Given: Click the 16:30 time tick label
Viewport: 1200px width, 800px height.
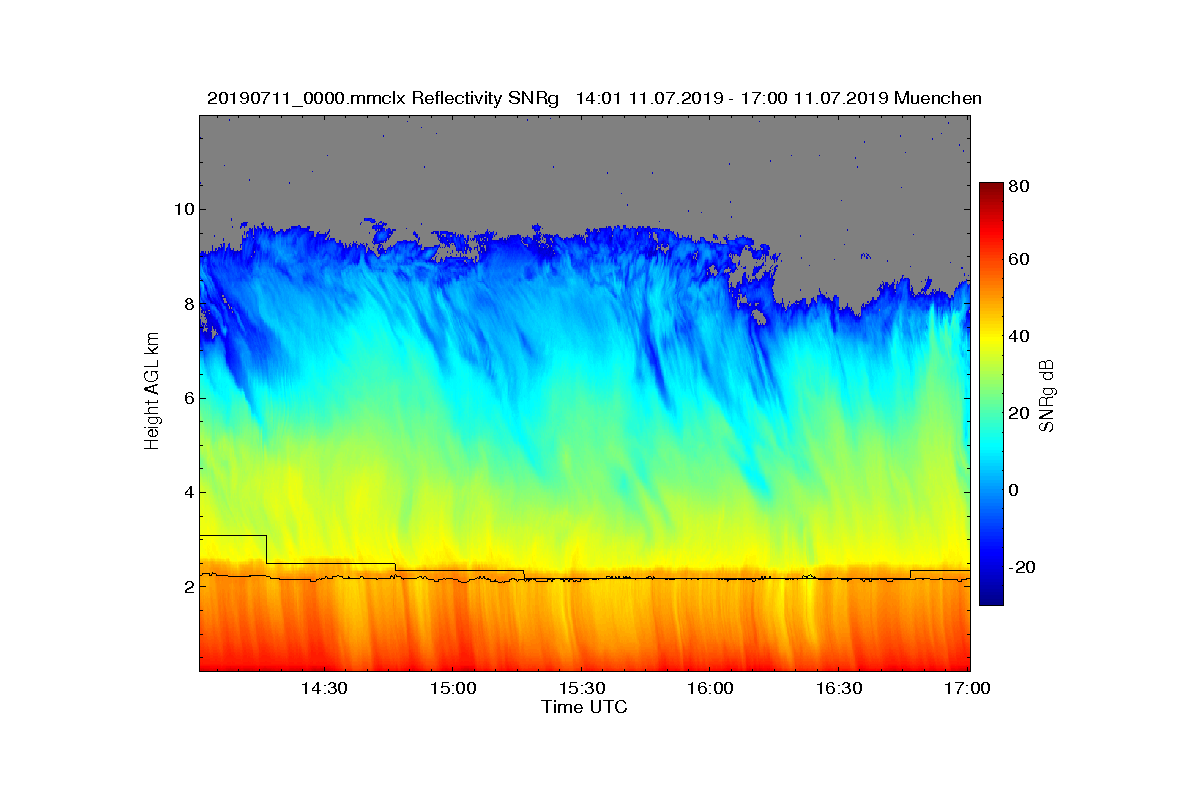Looking at the screenshot, I should [839, 689].
